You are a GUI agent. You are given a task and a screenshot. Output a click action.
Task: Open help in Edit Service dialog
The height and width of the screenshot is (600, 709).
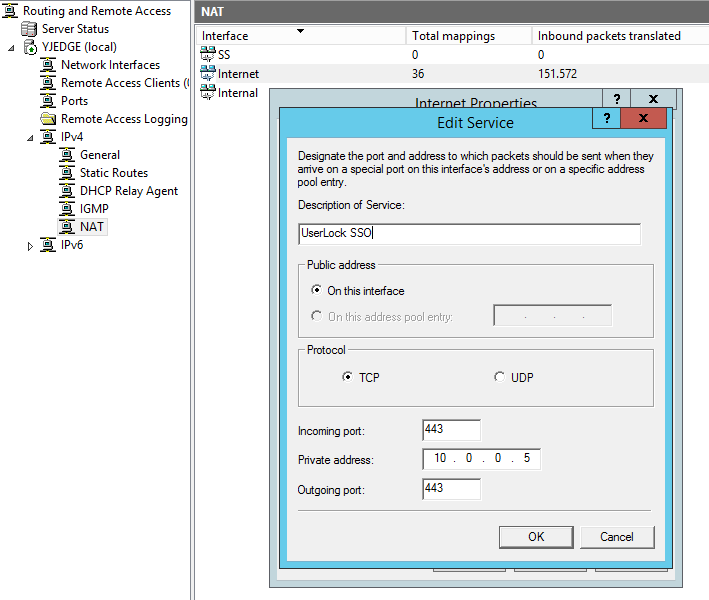(607, 118)
